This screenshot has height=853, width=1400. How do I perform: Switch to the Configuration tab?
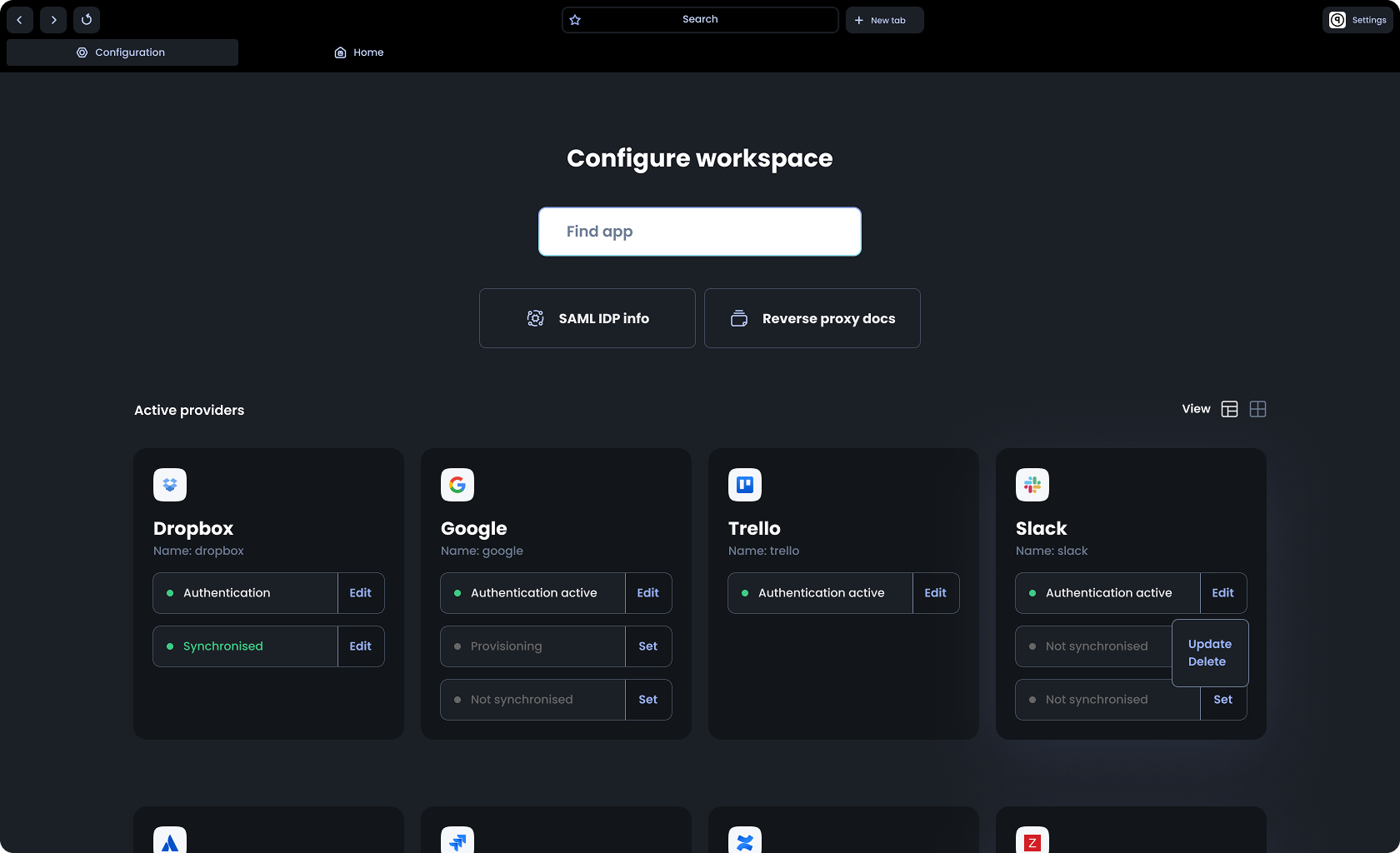[122, 52]
